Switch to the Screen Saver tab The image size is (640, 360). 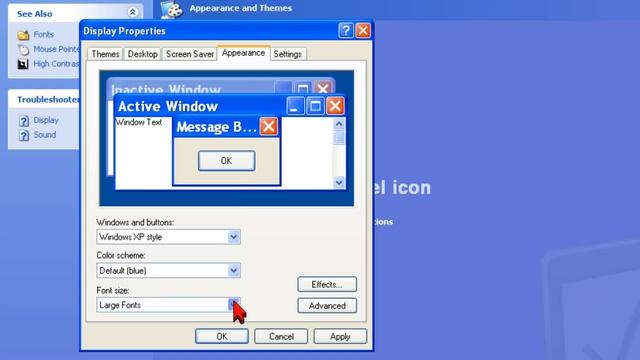(x=190, y=54)
